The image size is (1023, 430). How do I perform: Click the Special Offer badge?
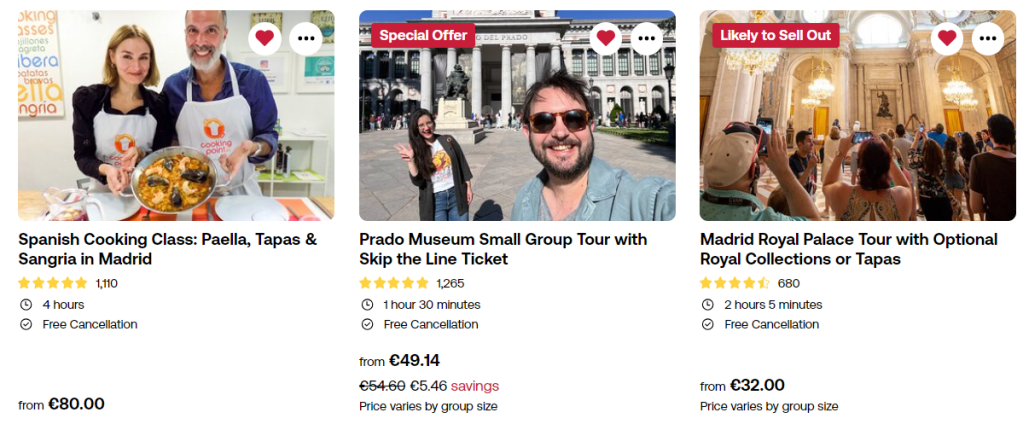click(423, 35)
